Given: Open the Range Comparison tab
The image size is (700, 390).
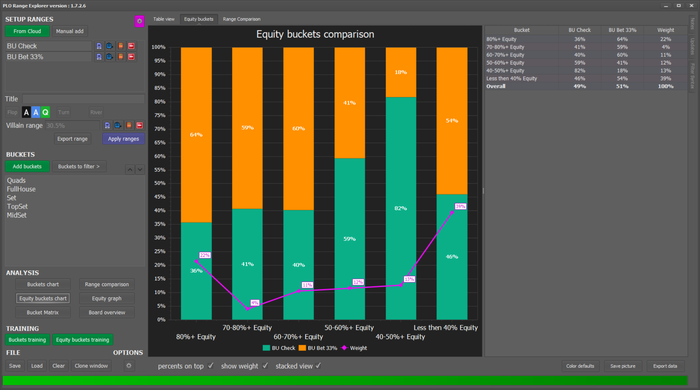Looking at the screenshot, I should pos(242,19).
